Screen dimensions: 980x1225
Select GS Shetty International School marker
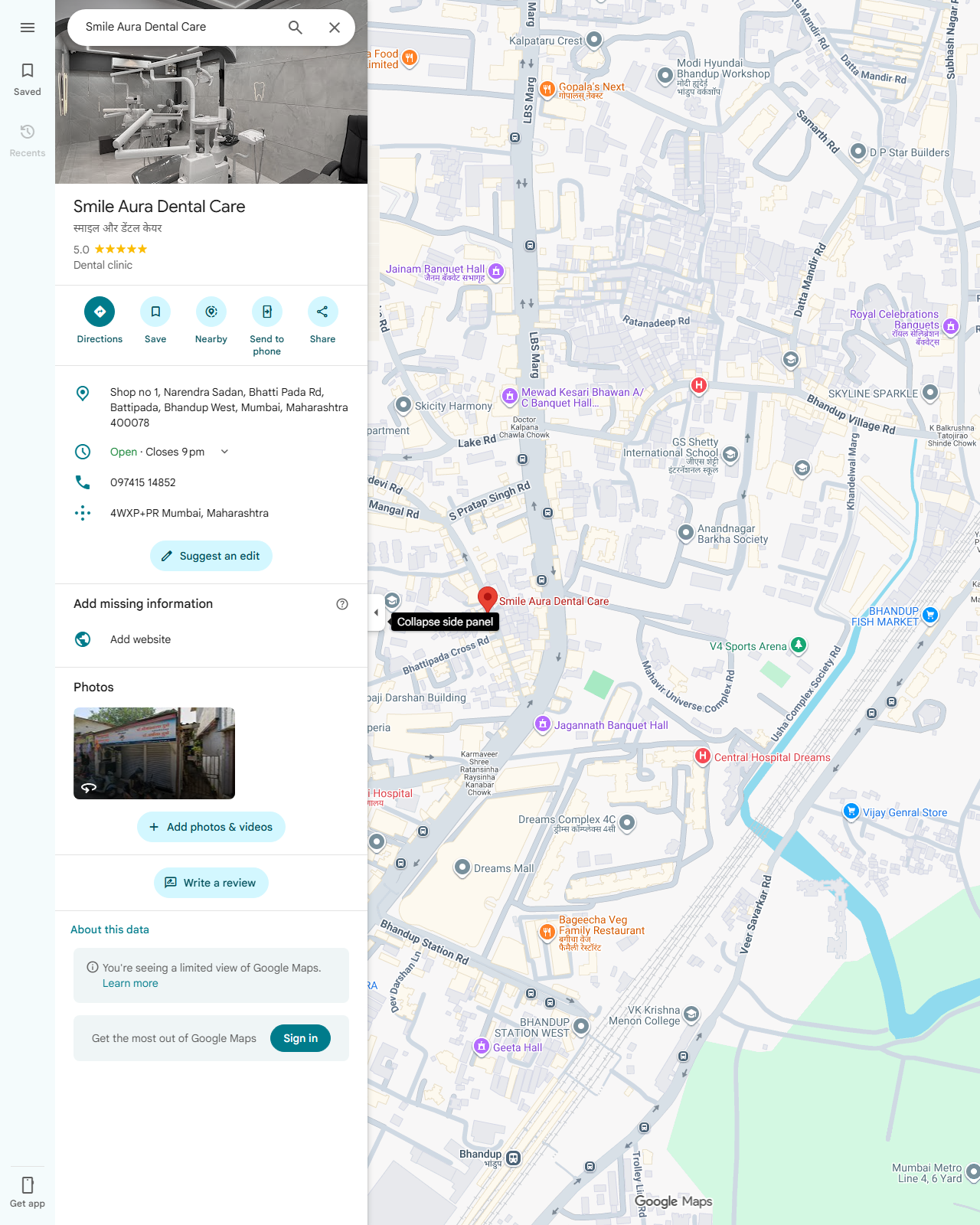730,455
